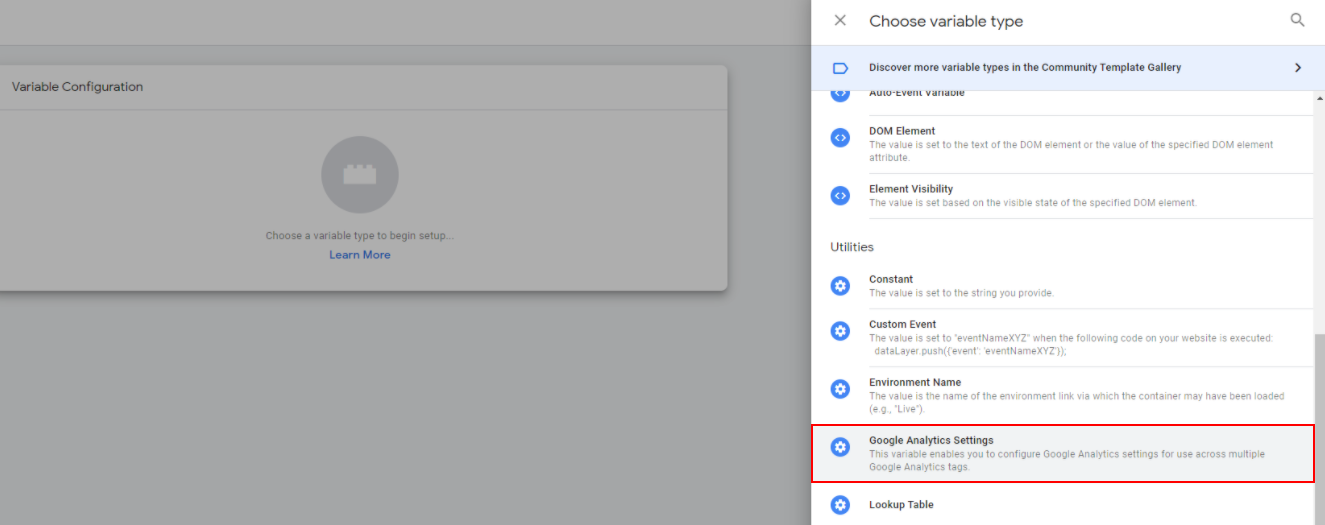The image size is (1325, 525).
Task: Open the Community Template Gallery banner text
Action: [x=1025, y=68]
